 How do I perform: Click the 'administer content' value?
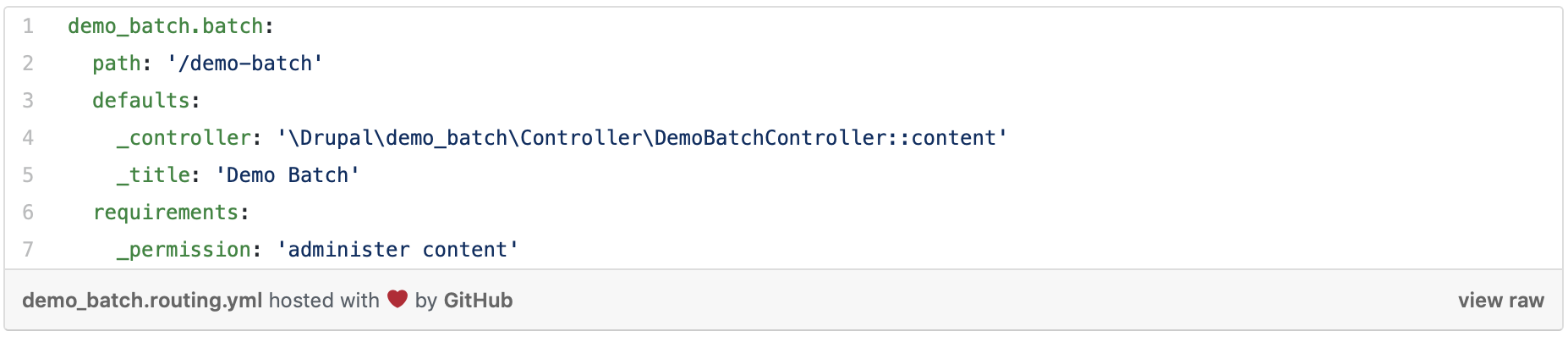398,250
